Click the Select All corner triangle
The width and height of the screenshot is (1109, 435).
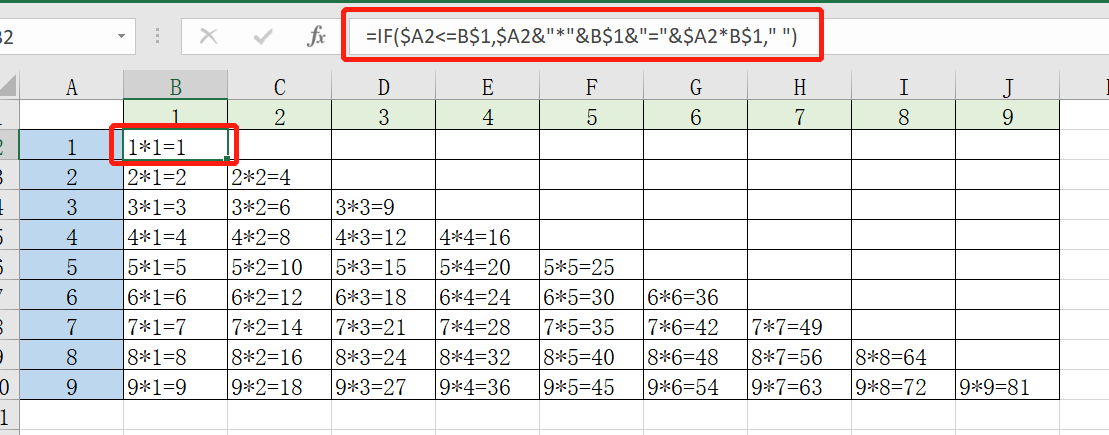(x=8, y=86)
